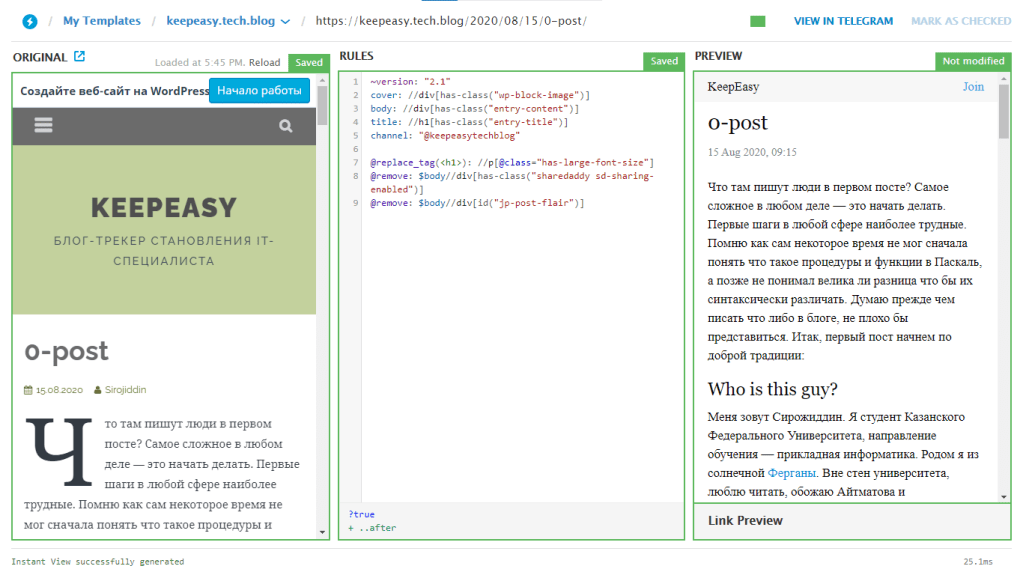Click the author icon beside Sirojiddin

[97, 390]
